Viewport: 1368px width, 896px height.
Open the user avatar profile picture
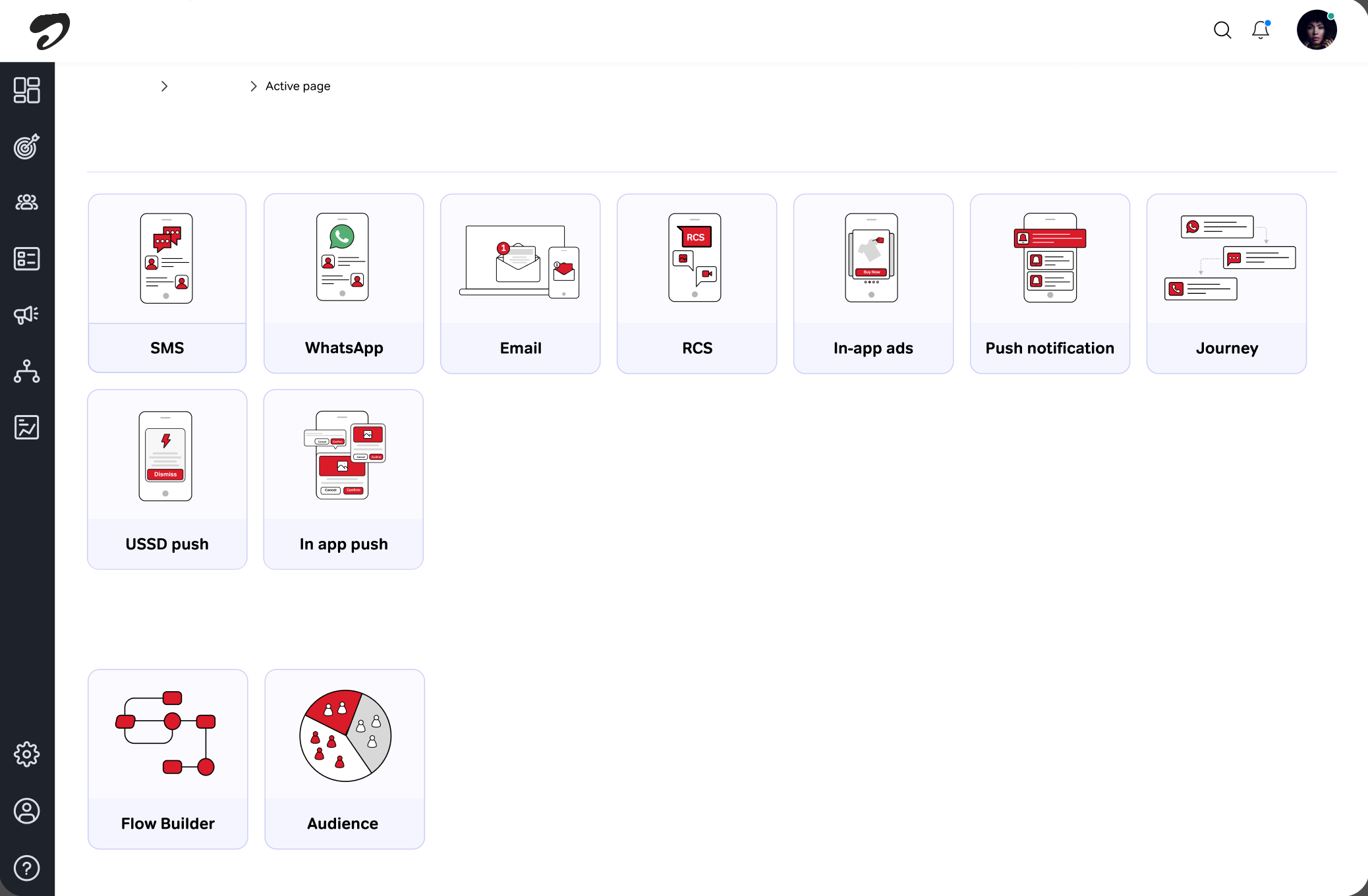pyautogui.click(x=1317, y=30)
